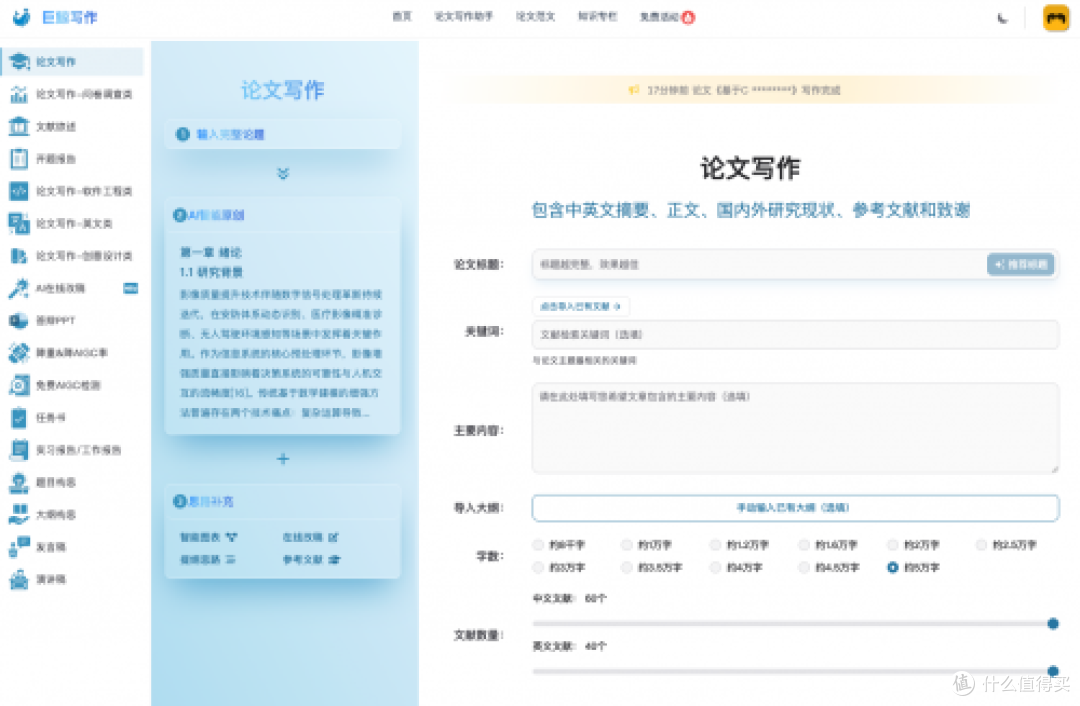Open 论文写作-问卷调查类 chart icon in sidebar
Viewport: 1080px width, 706px height.
pos(19,94)
